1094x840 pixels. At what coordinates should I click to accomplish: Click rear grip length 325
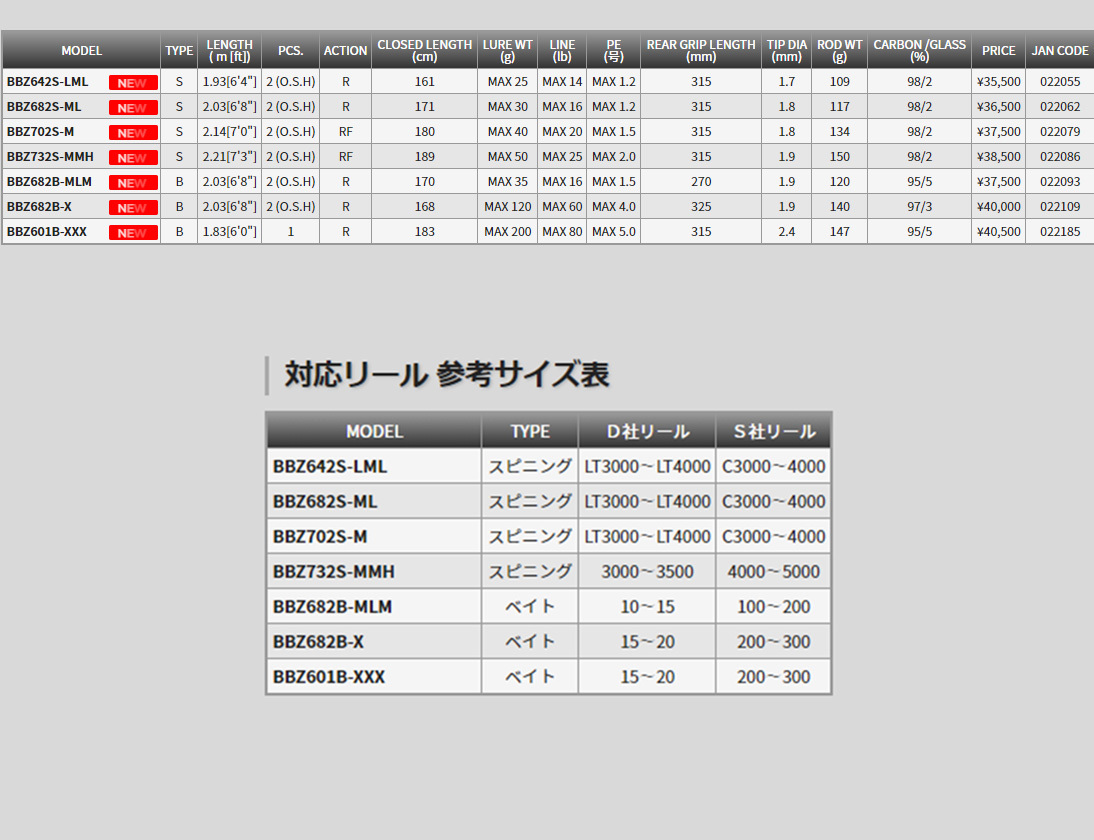point(700,207)
